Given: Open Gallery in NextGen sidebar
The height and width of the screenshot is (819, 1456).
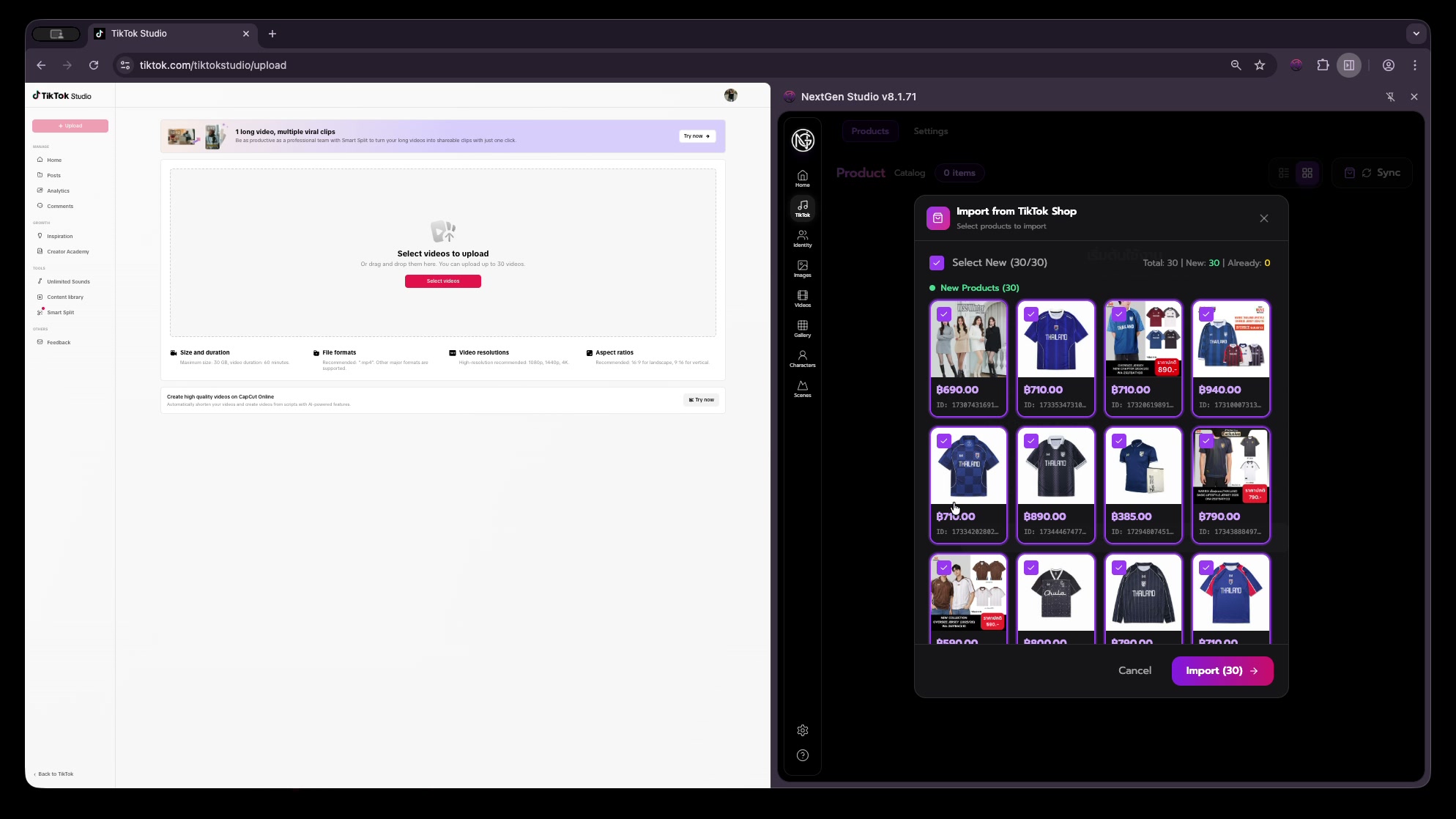Looking at the screenshot, I should pos(803,329).
